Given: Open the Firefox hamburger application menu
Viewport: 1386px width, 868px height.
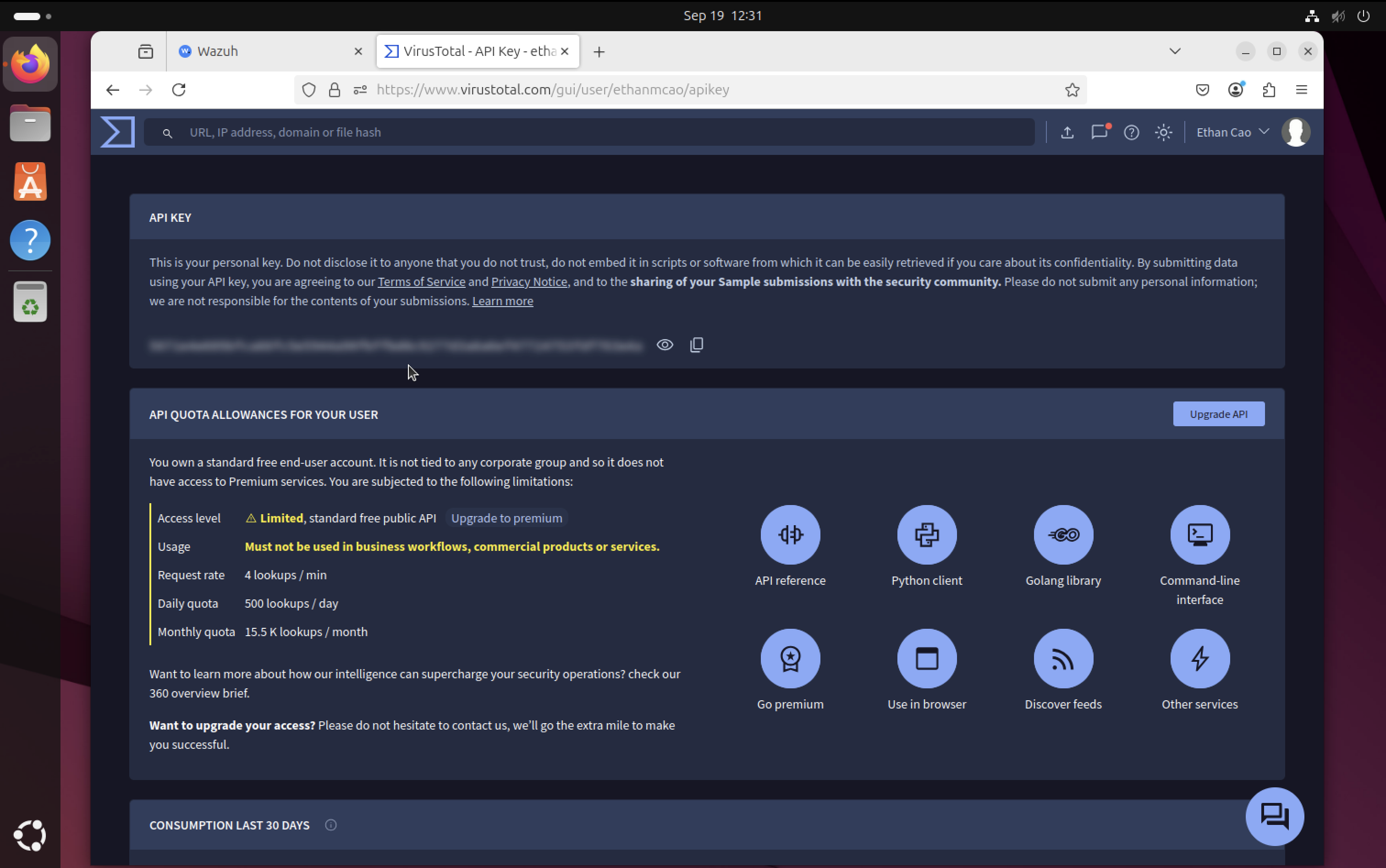Looking at the screenshot, I should [1301, 89].
